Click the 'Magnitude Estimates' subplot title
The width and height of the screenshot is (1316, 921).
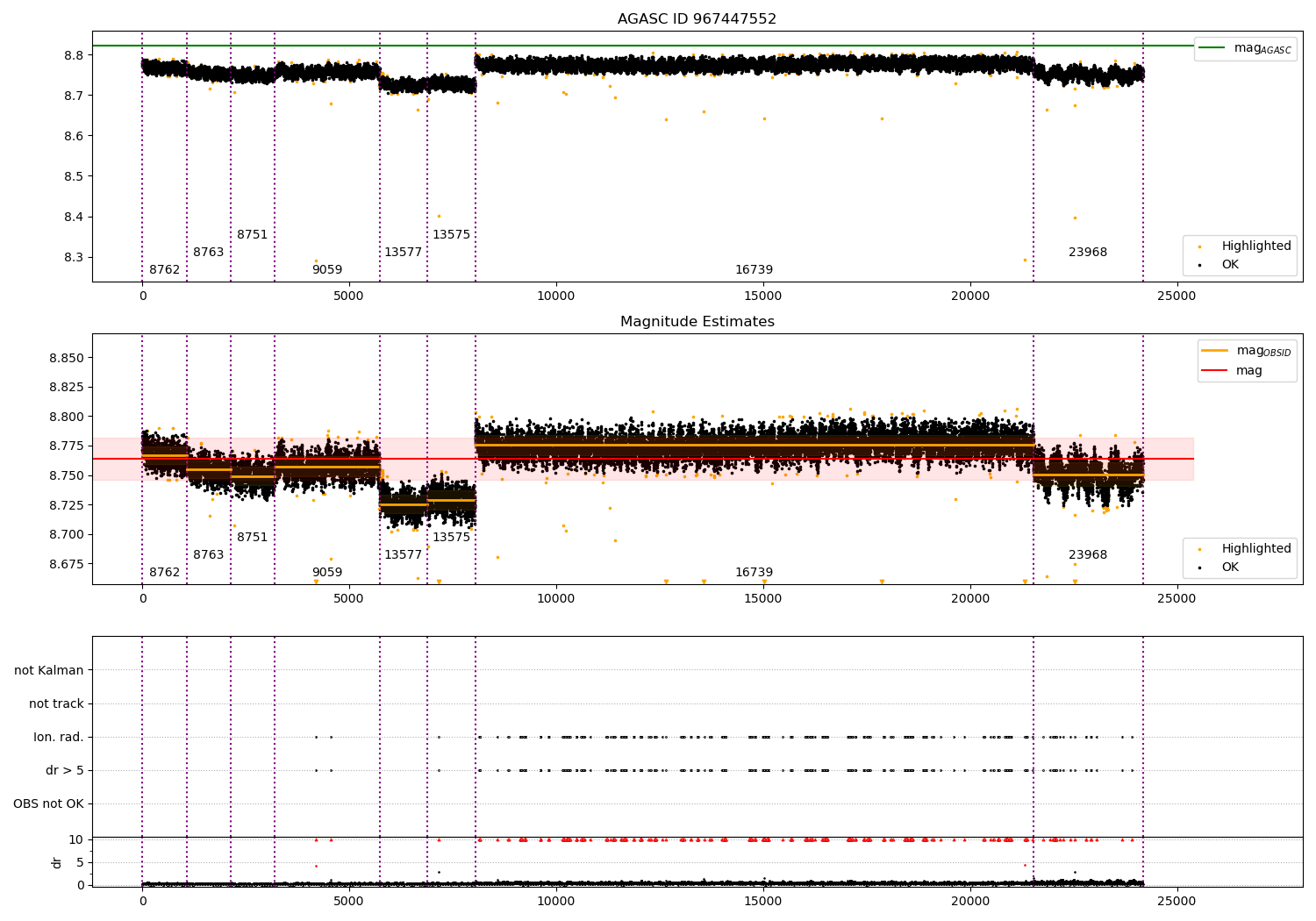coord(697,322)
